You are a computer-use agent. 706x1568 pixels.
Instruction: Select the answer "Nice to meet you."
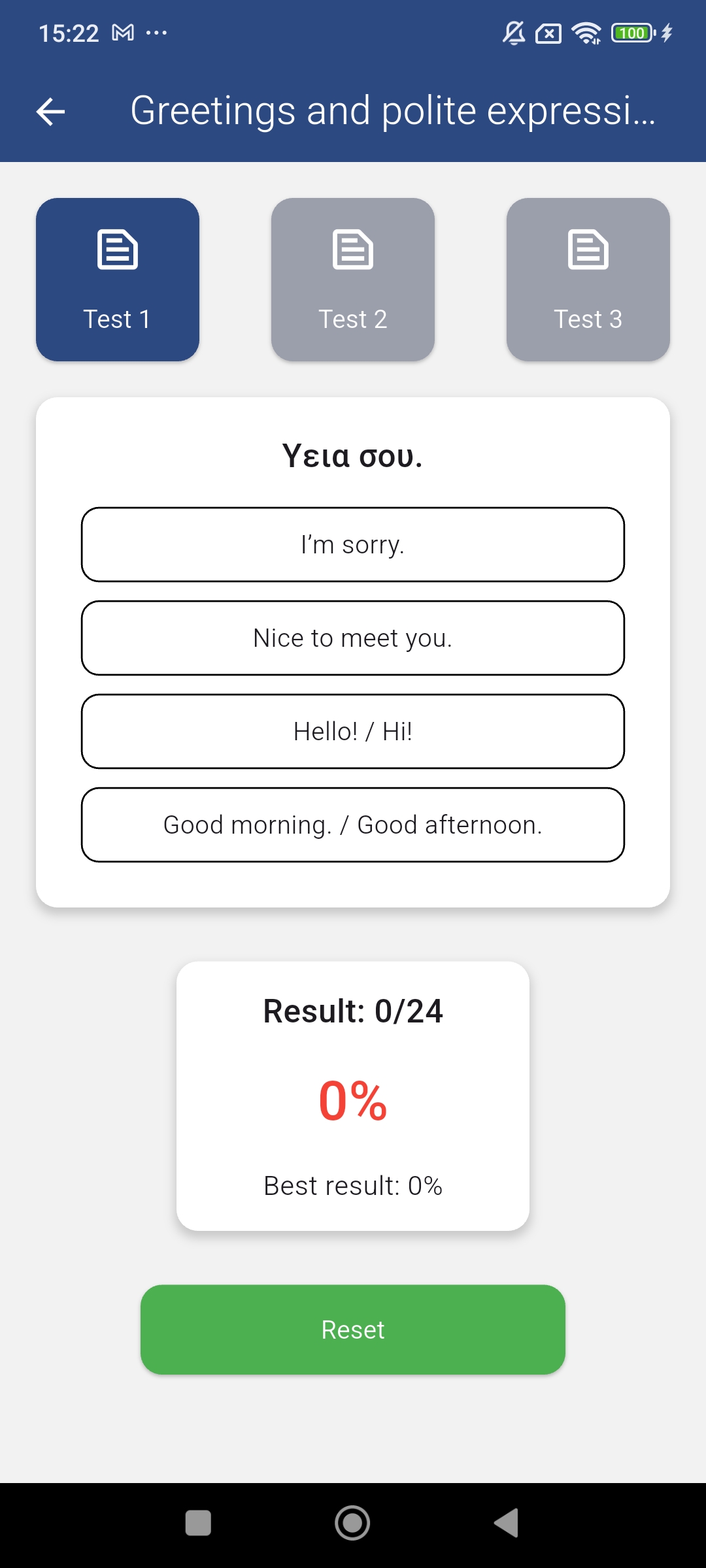tap(353, 638)
